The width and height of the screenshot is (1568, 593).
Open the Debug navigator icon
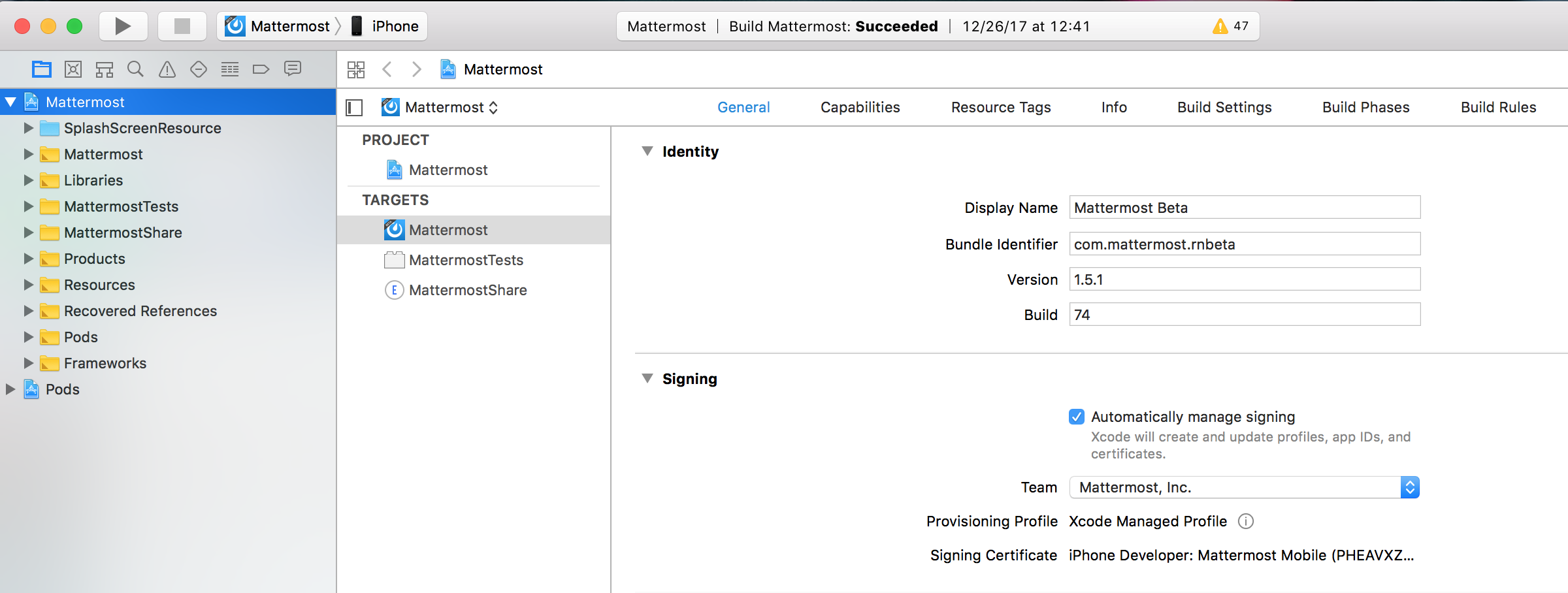[229, 69]
